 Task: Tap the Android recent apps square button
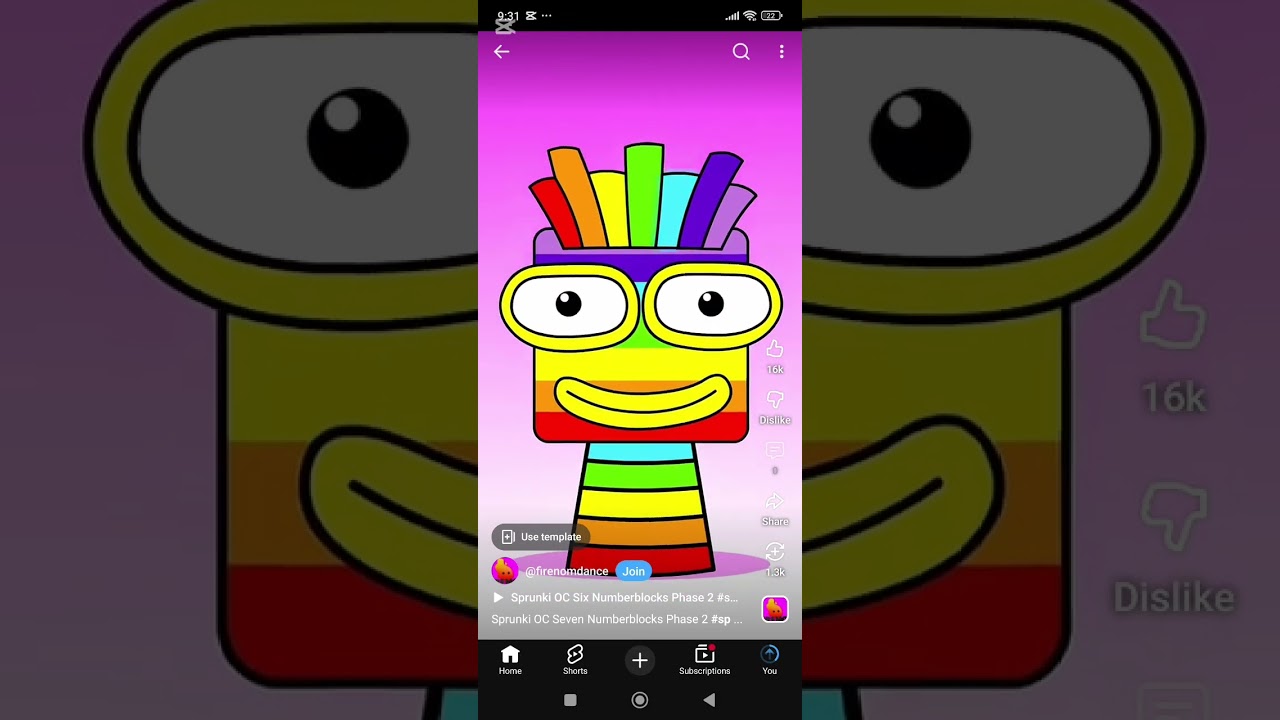pyautogui.click(x=570, y=700)
